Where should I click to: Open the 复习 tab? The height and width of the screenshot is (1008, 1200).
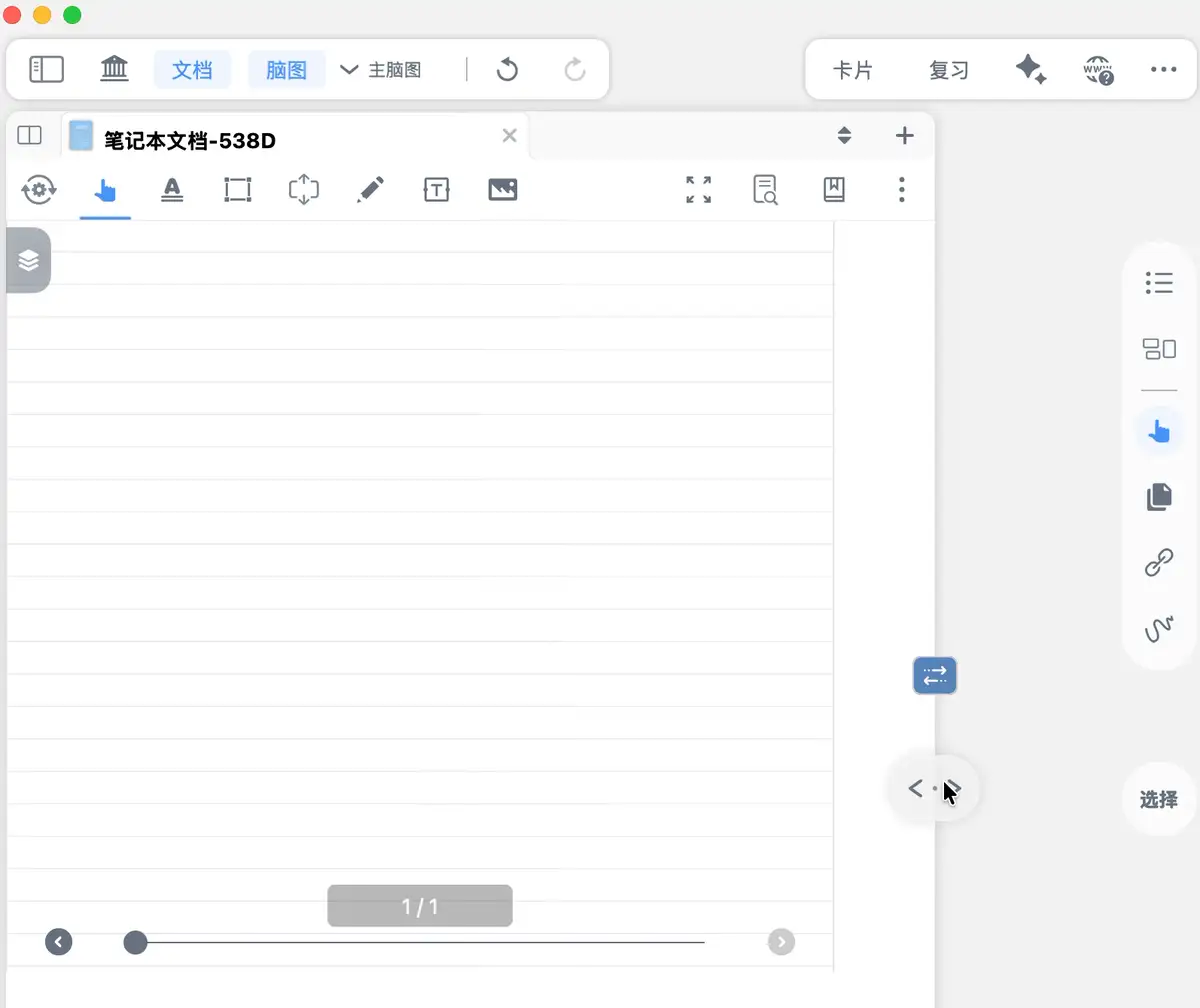949,70
